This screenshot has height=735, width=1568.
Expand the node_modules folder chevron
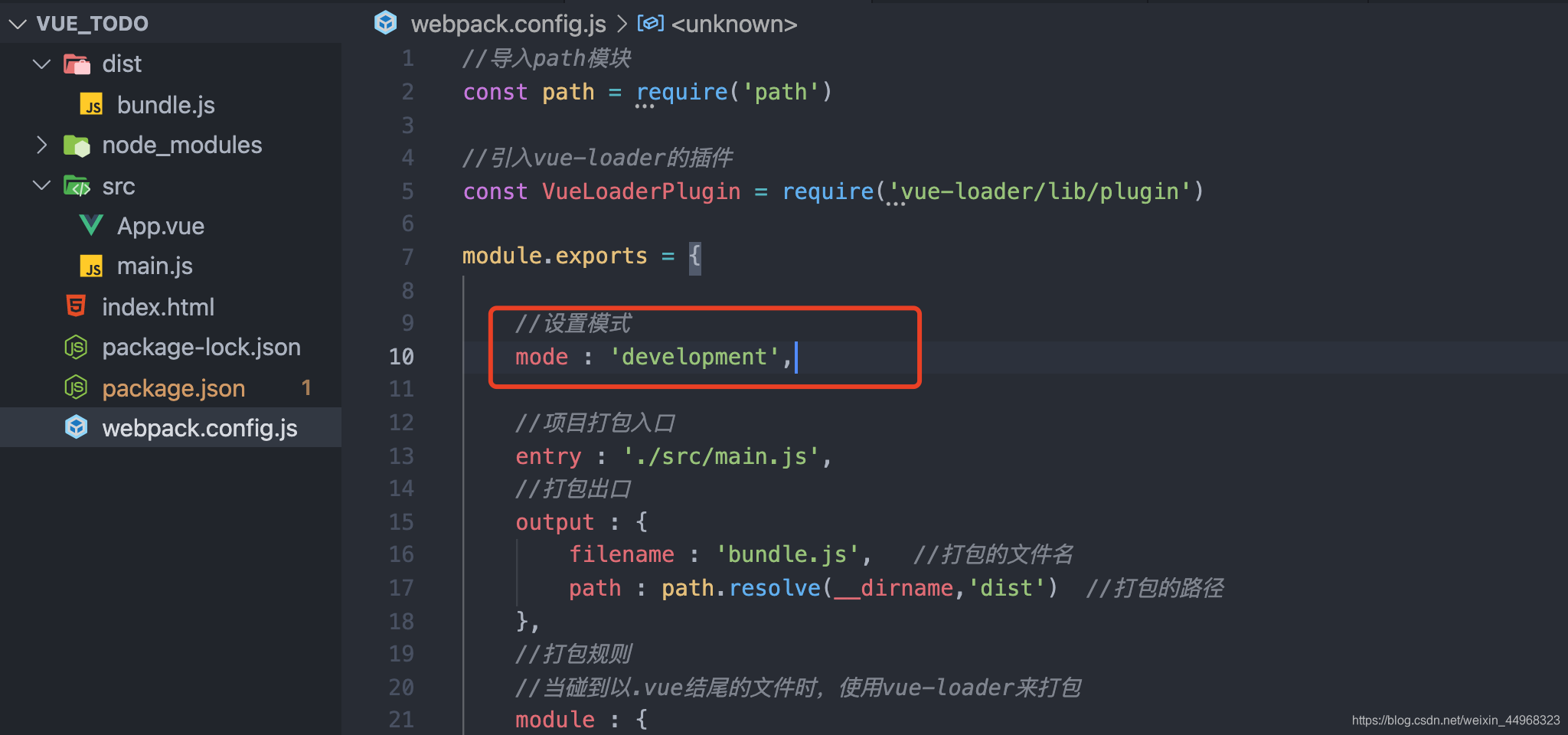[42, 145]
